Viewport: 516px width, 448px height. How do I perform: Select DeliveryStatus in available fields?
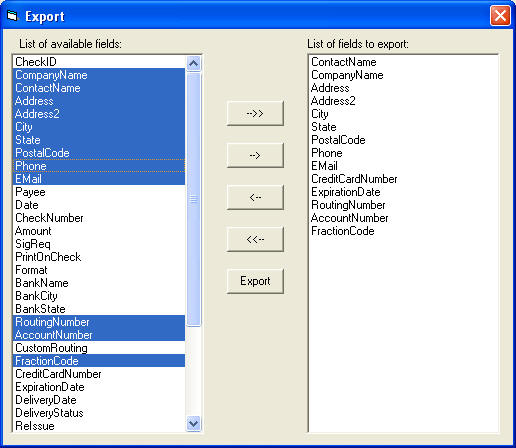click(99, 413)
